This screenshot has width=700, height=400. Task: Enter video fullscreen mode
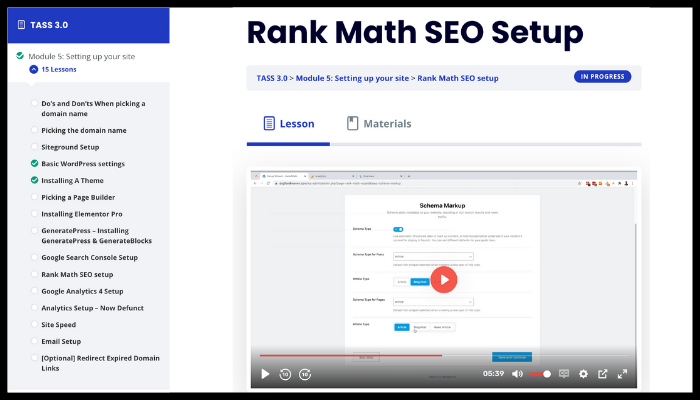pos(622,374)
